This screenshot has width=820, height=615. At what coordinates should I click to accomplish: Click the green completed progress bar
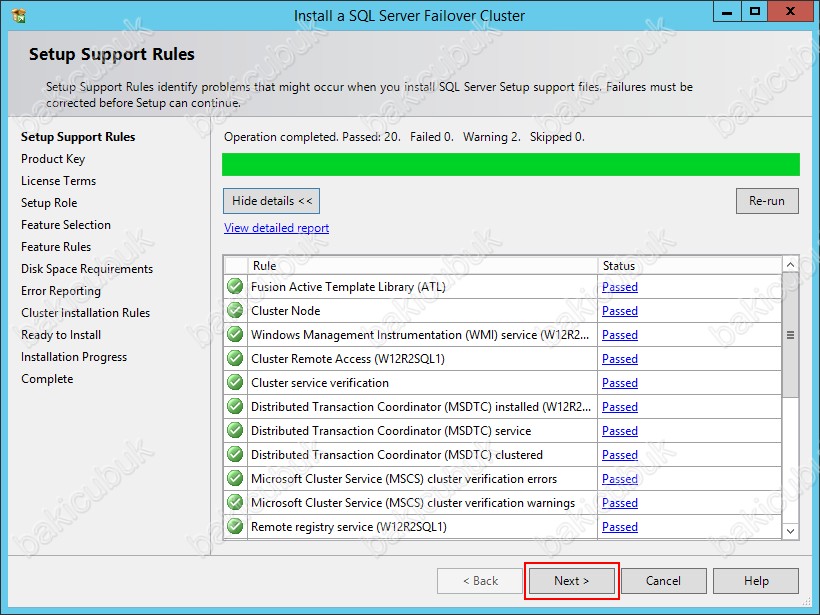510,164
